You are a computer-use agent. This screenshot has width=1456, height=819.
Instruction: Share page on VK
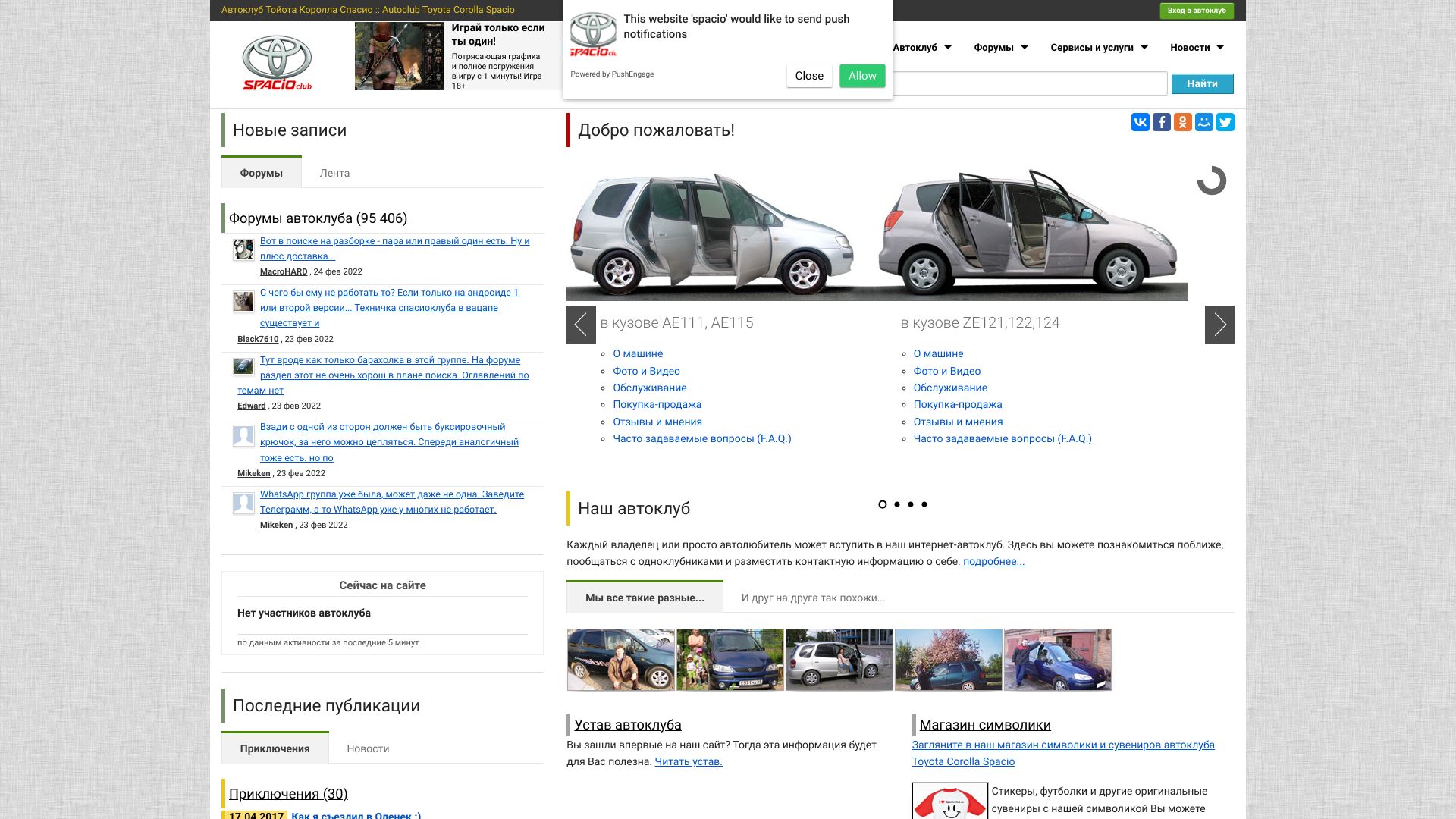pos(1141,122)
